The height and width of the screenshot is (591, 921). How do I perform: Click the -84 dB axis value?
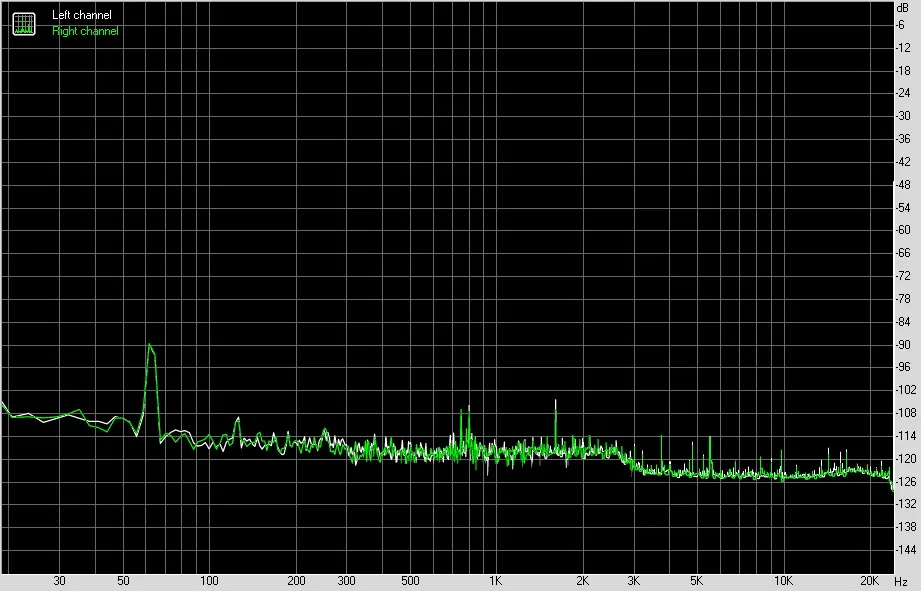tap(903, 321)
